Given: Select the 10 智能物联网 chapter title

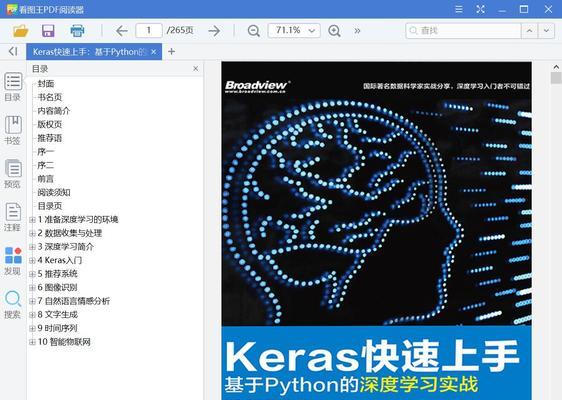Looking at the screenshot, I should [64, 342].
